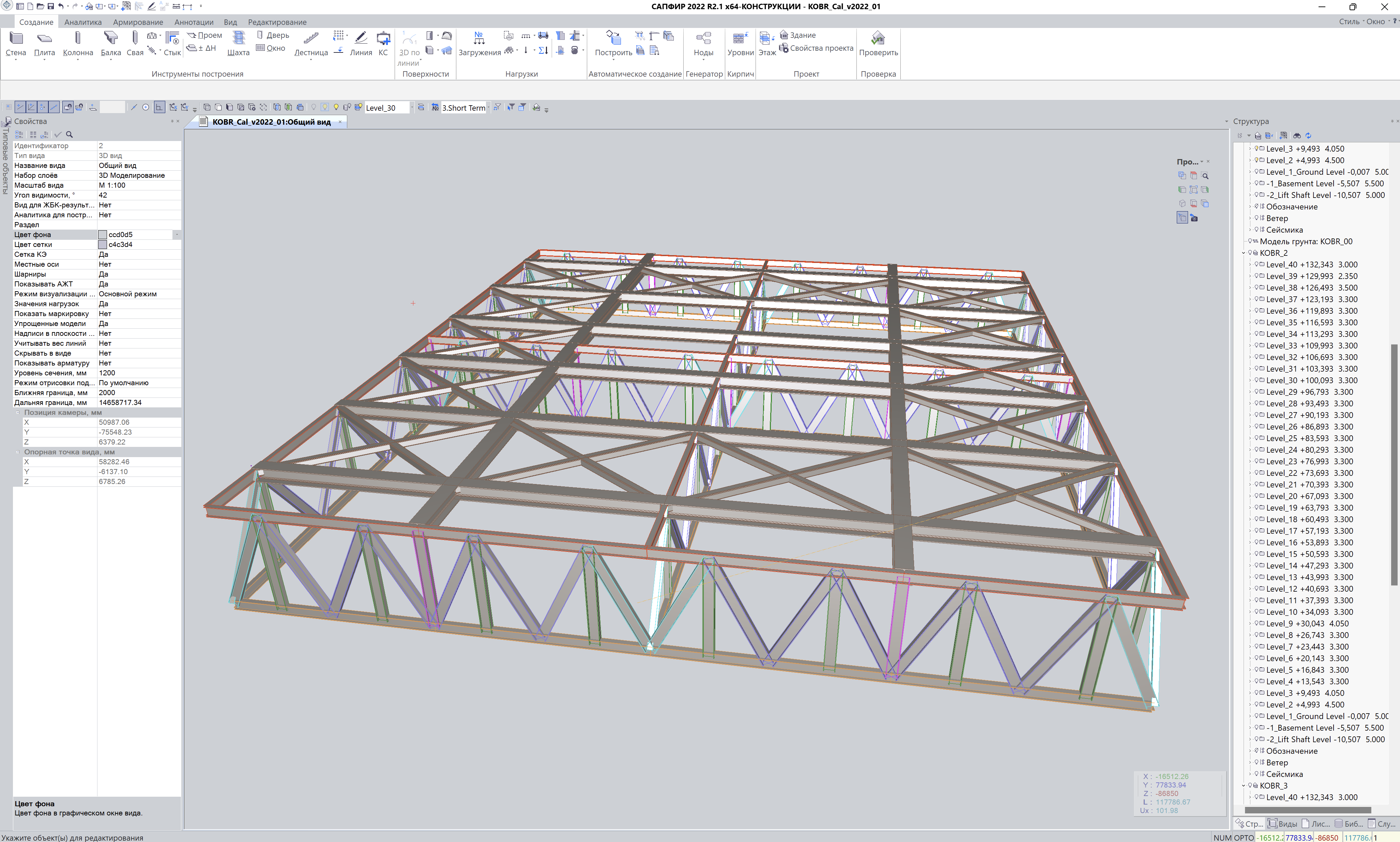
Task: Open the Армирование ribbon tab
Action: click(138, 22)
